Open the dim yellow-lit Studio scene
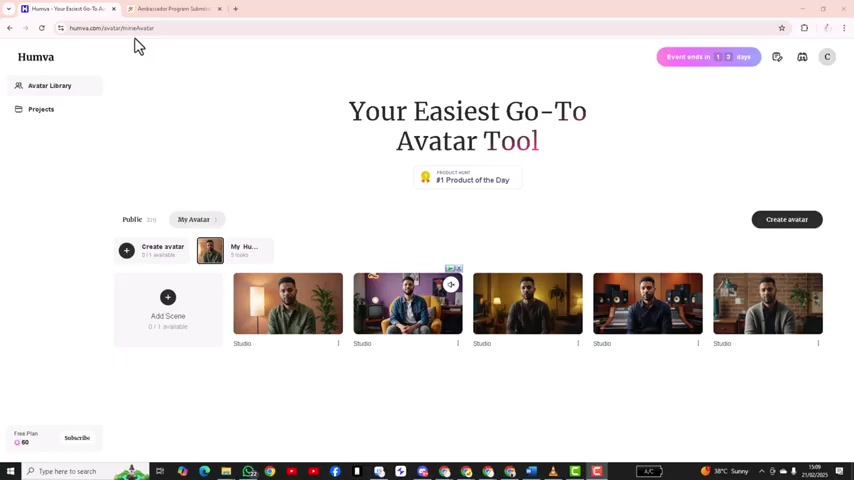This screenshot has height=480, width=854. coord(528,303)
